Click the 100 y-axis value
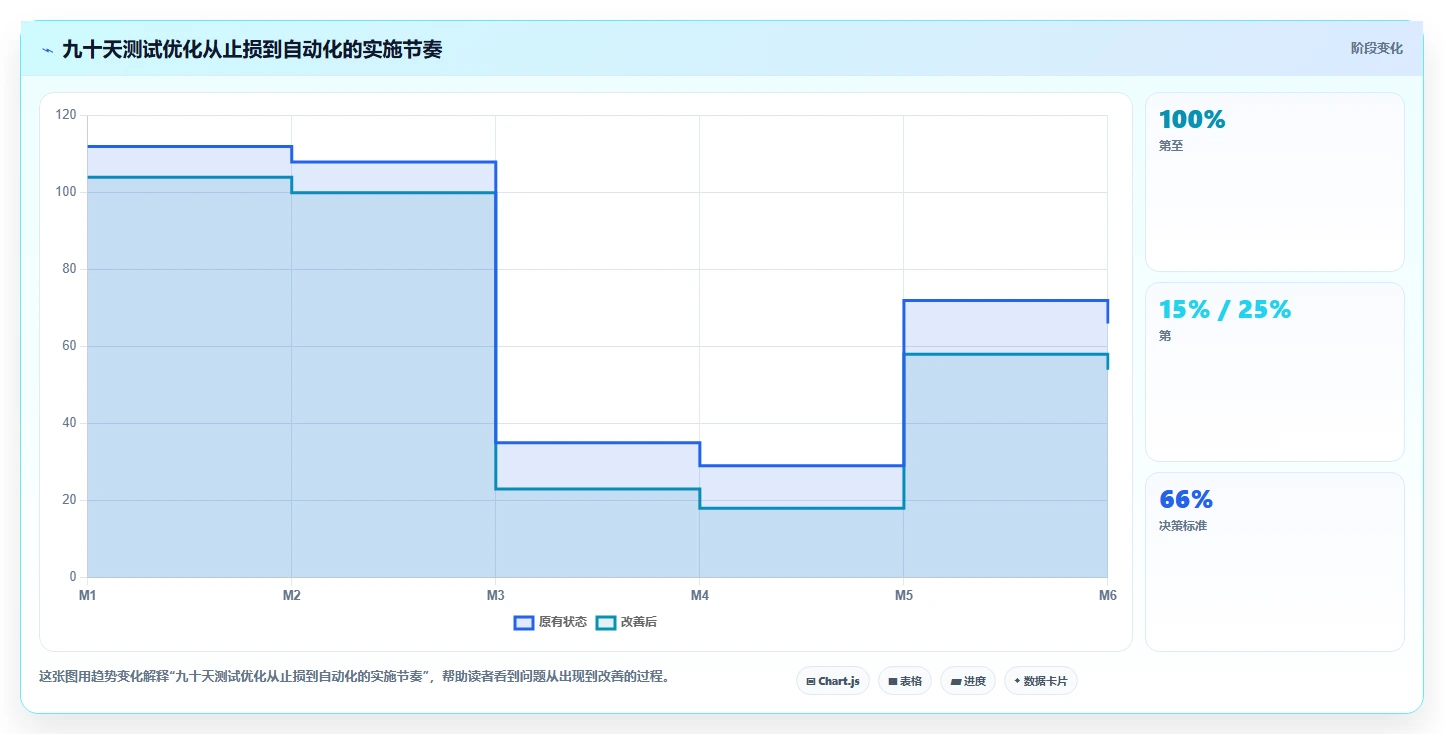Screen dimensions: 1444x734 coord(66,192)
